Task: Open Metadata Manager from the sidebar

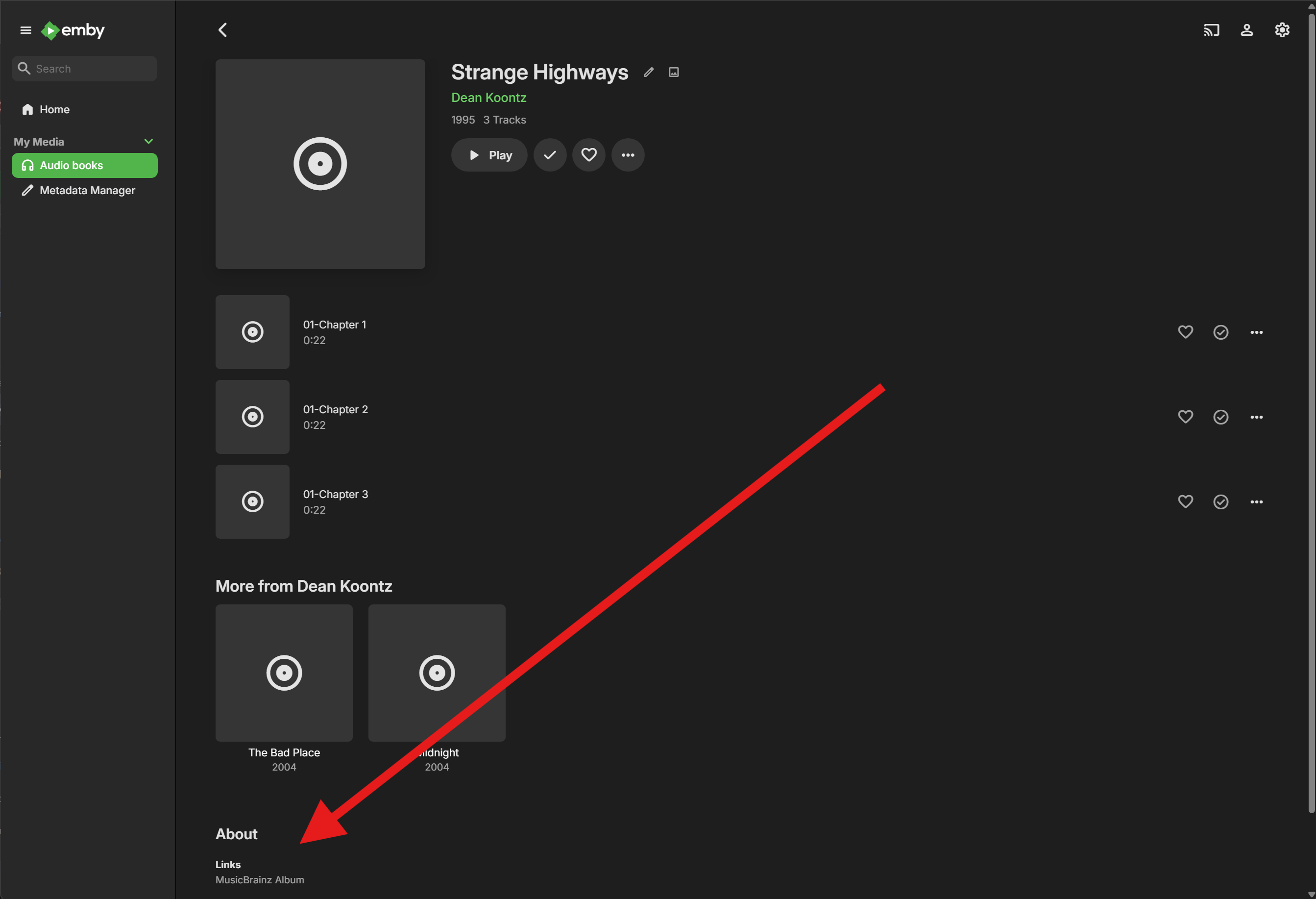Action: (87, 190)
